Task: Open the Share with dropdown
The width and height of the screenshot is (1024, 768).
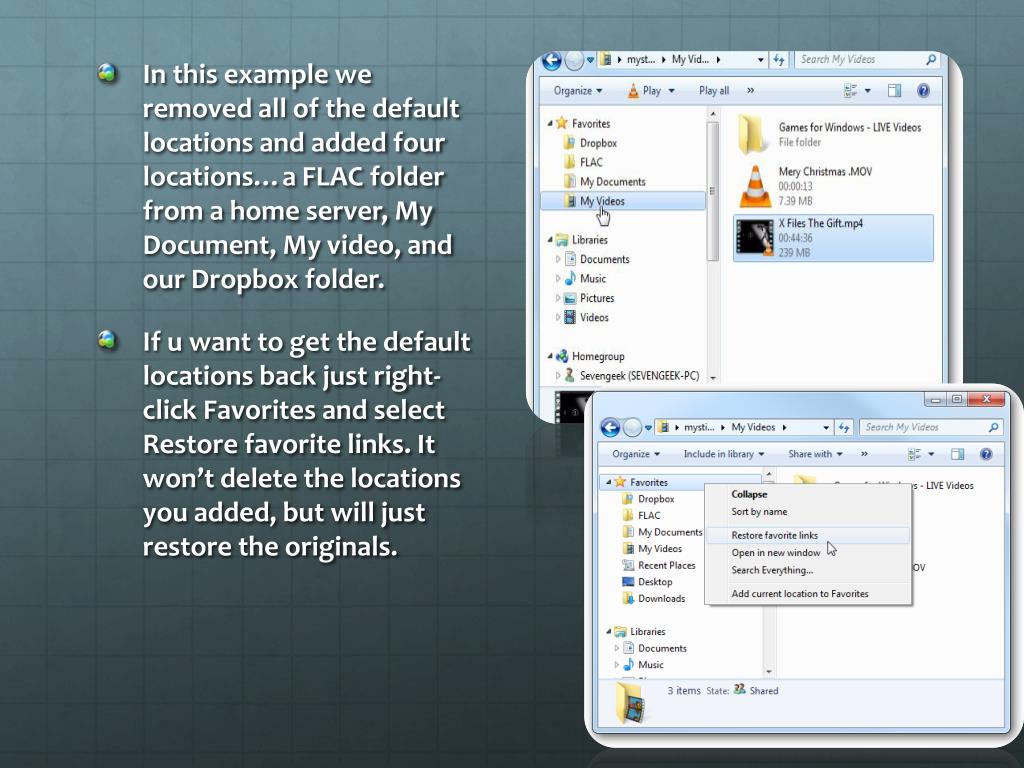Action: [x=815, y=454]
